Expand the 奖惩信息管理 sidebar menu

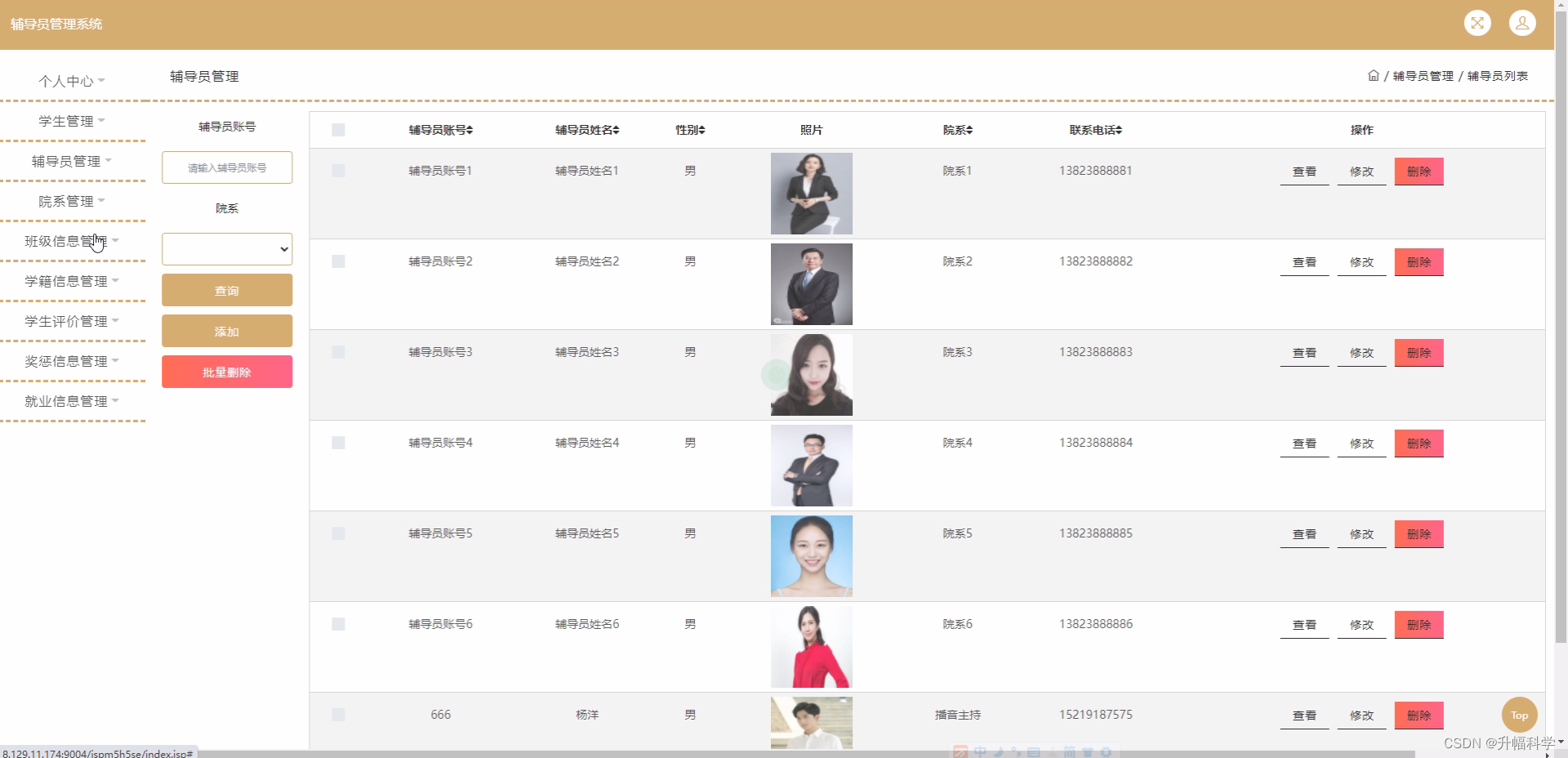click(71, 361)
